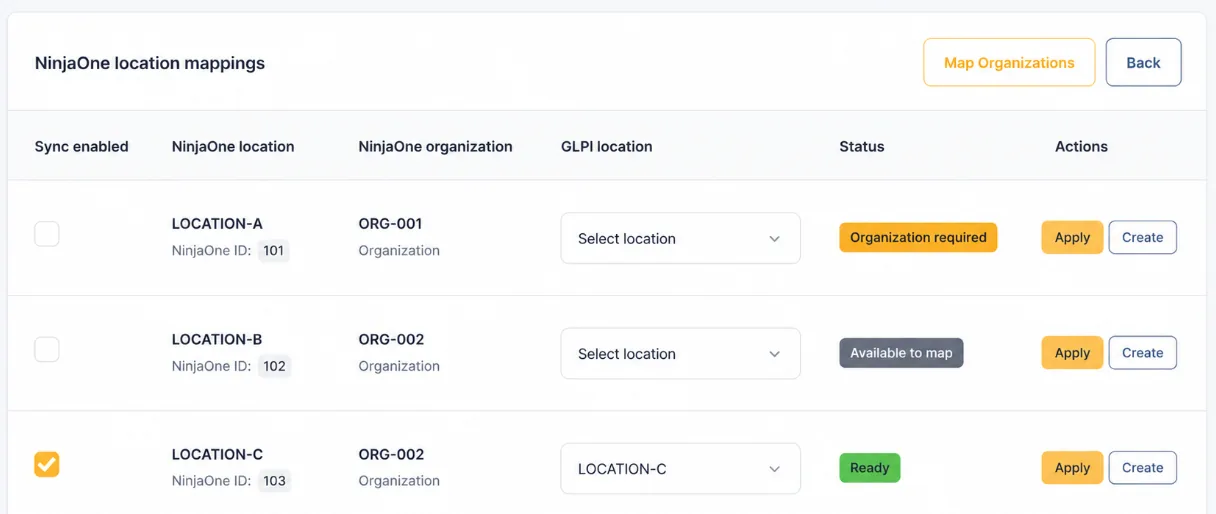Click the NinjaOne ID 103 badge
The image size is (1216, 514).
pos(274,481)
